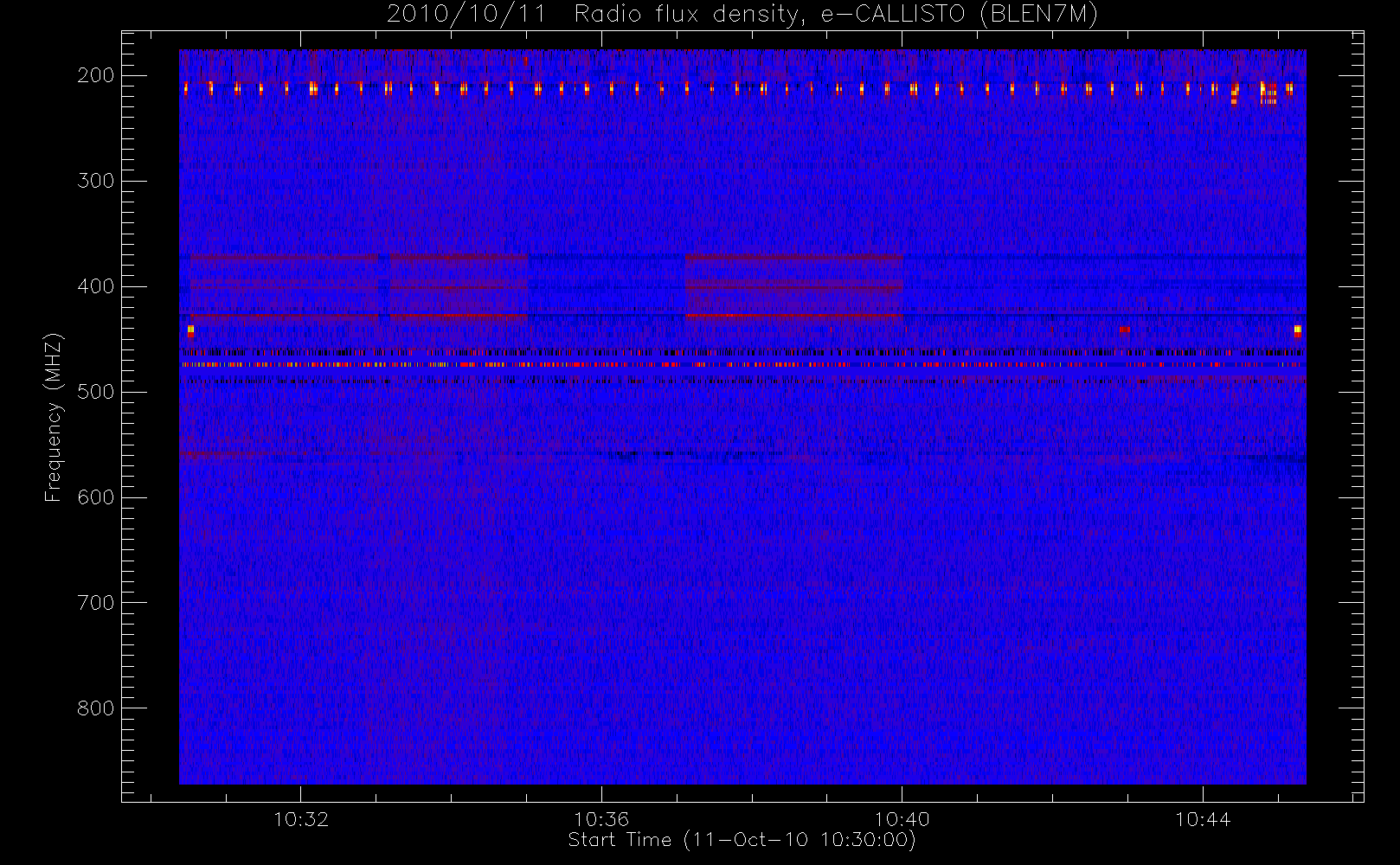Viewport: 1400px width, 865px height.
Task: Click the 400 frequency tick label
Action: pyautogui.click(x=96, y=286)
